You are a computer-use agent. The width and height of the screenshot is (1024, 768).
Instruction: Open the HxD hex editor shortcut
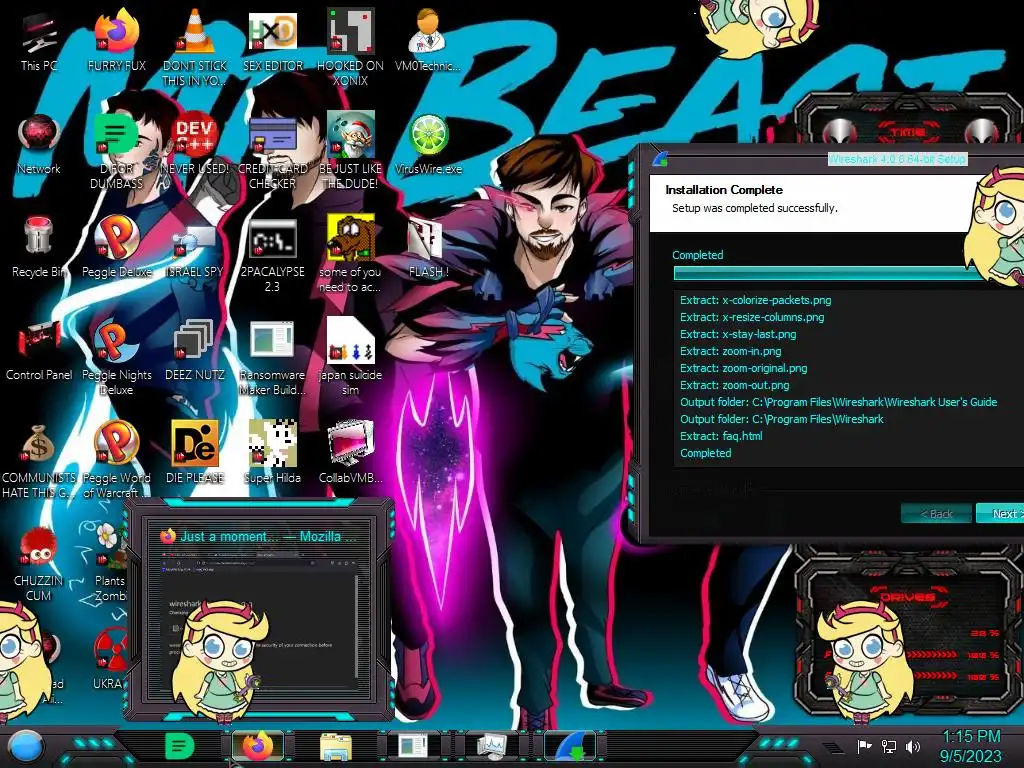point(272,41)
